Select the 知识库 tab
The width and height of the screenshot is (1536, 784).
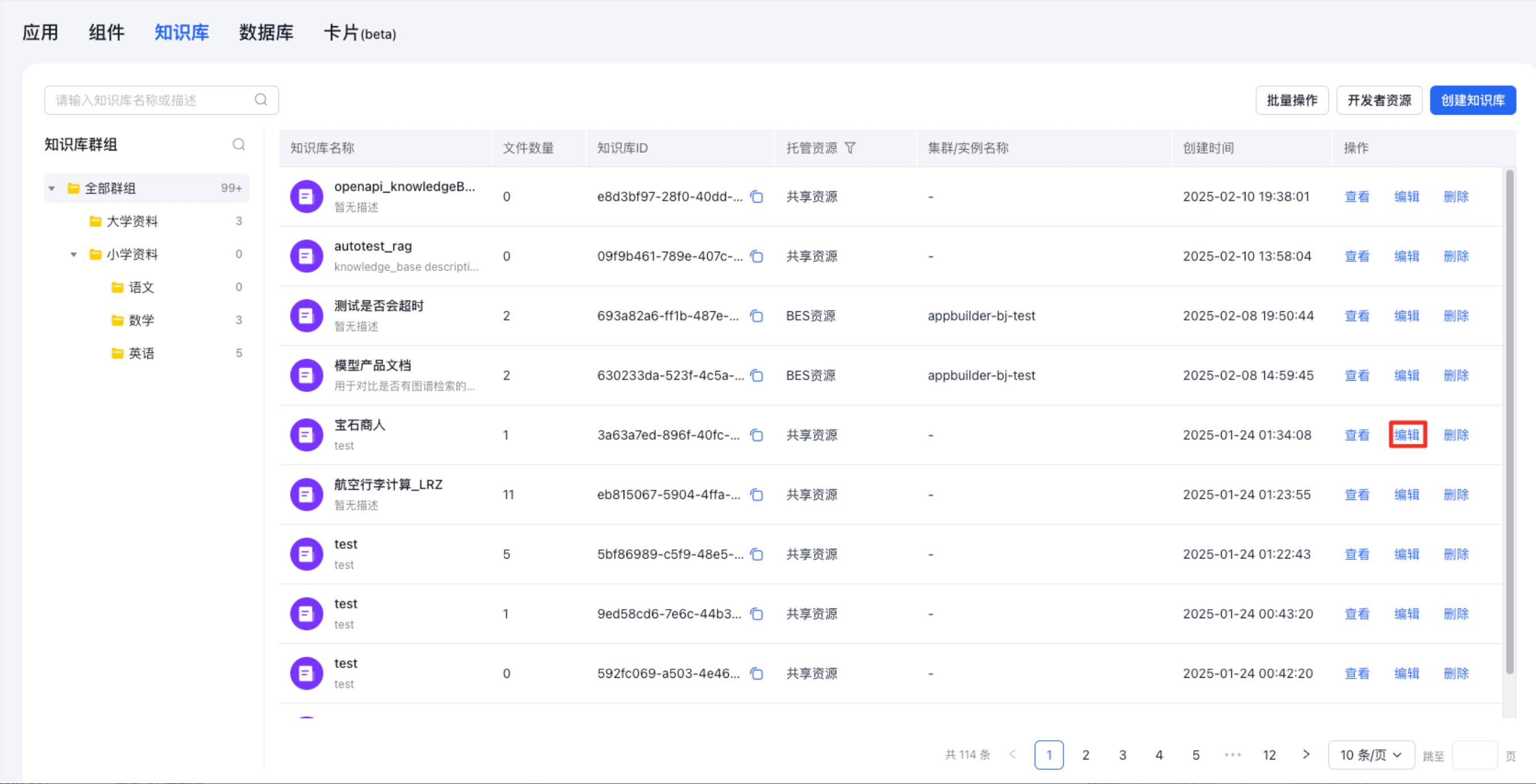coord(182,32)
